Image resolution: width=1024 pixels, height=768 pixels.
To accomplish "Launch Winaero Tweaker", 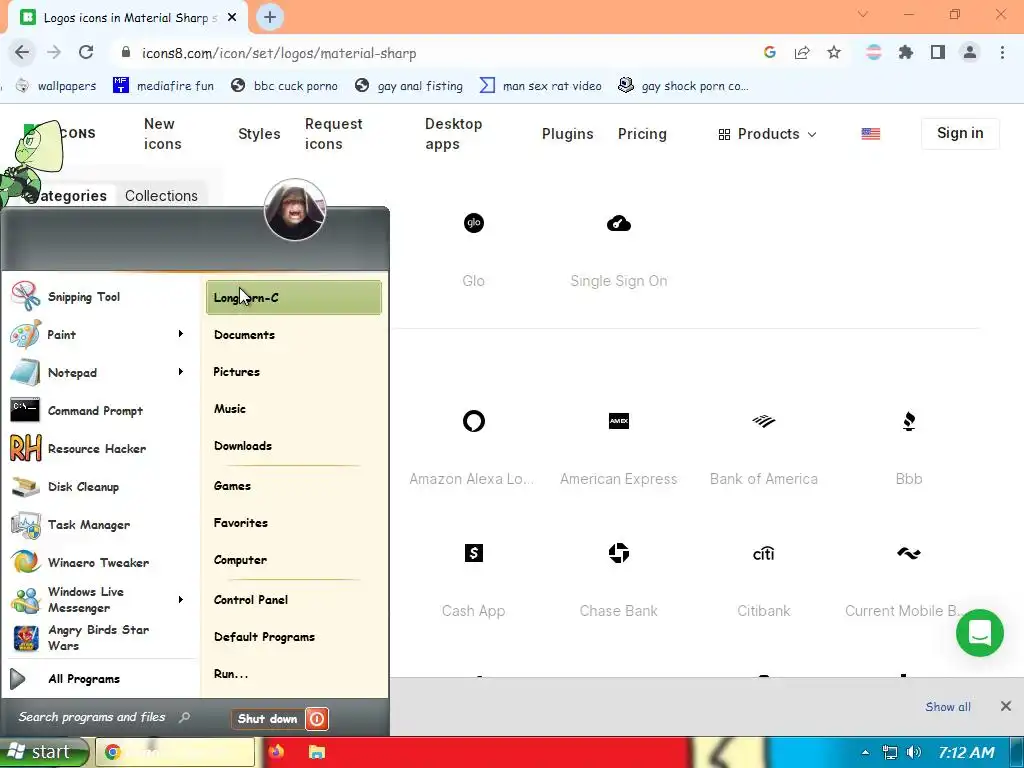I will (x=98, y=562).
